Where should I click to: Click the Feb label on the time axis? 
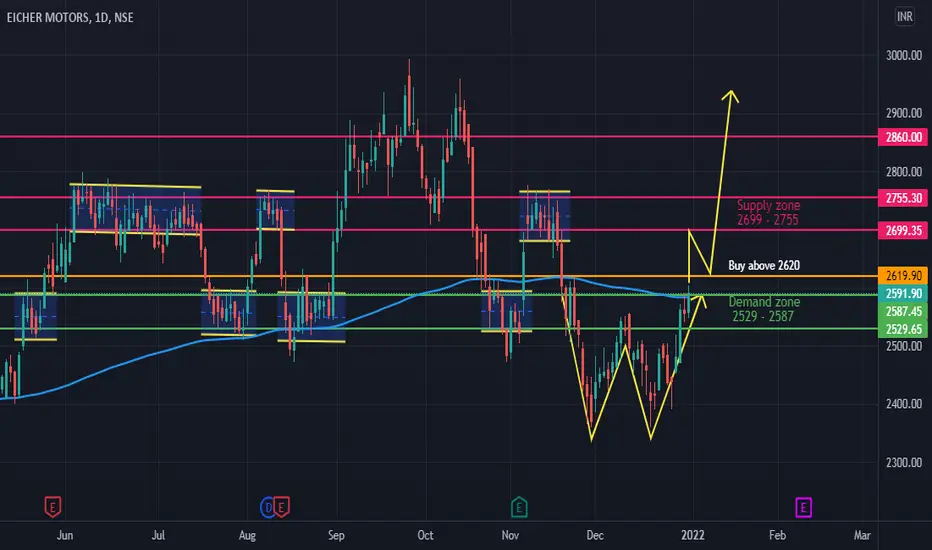(x=777, y=535)
